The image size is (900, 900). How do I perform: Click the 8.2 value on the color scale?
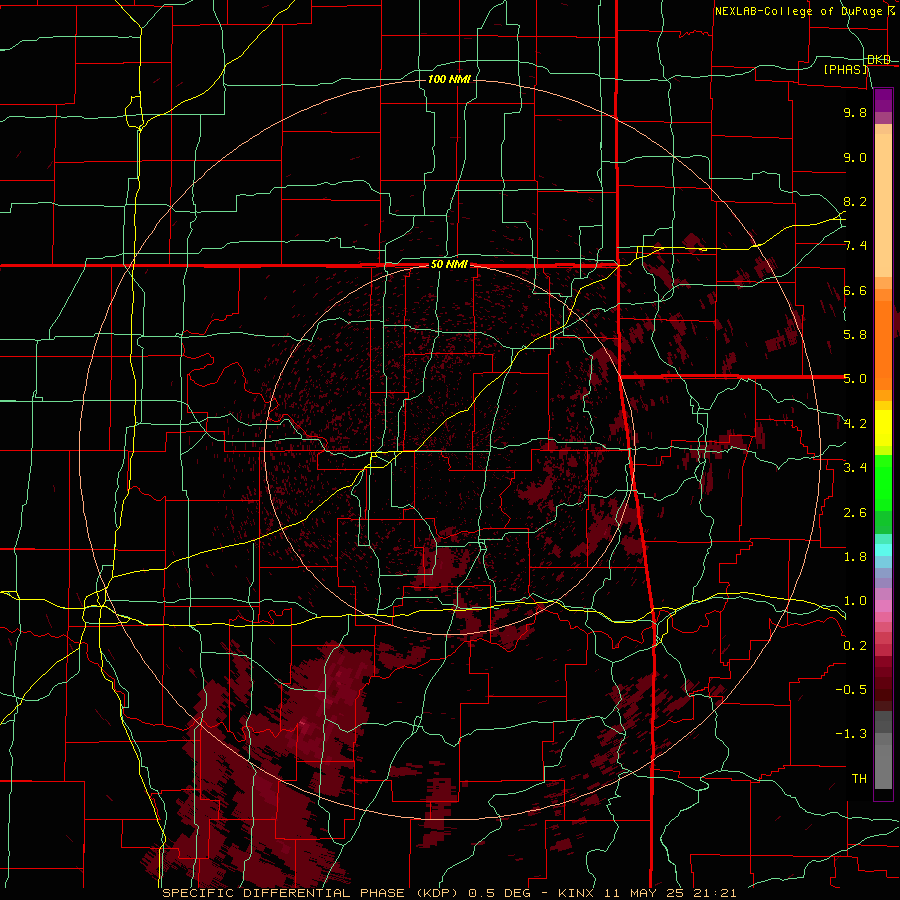pyautogui.click(x=855, y=201)
